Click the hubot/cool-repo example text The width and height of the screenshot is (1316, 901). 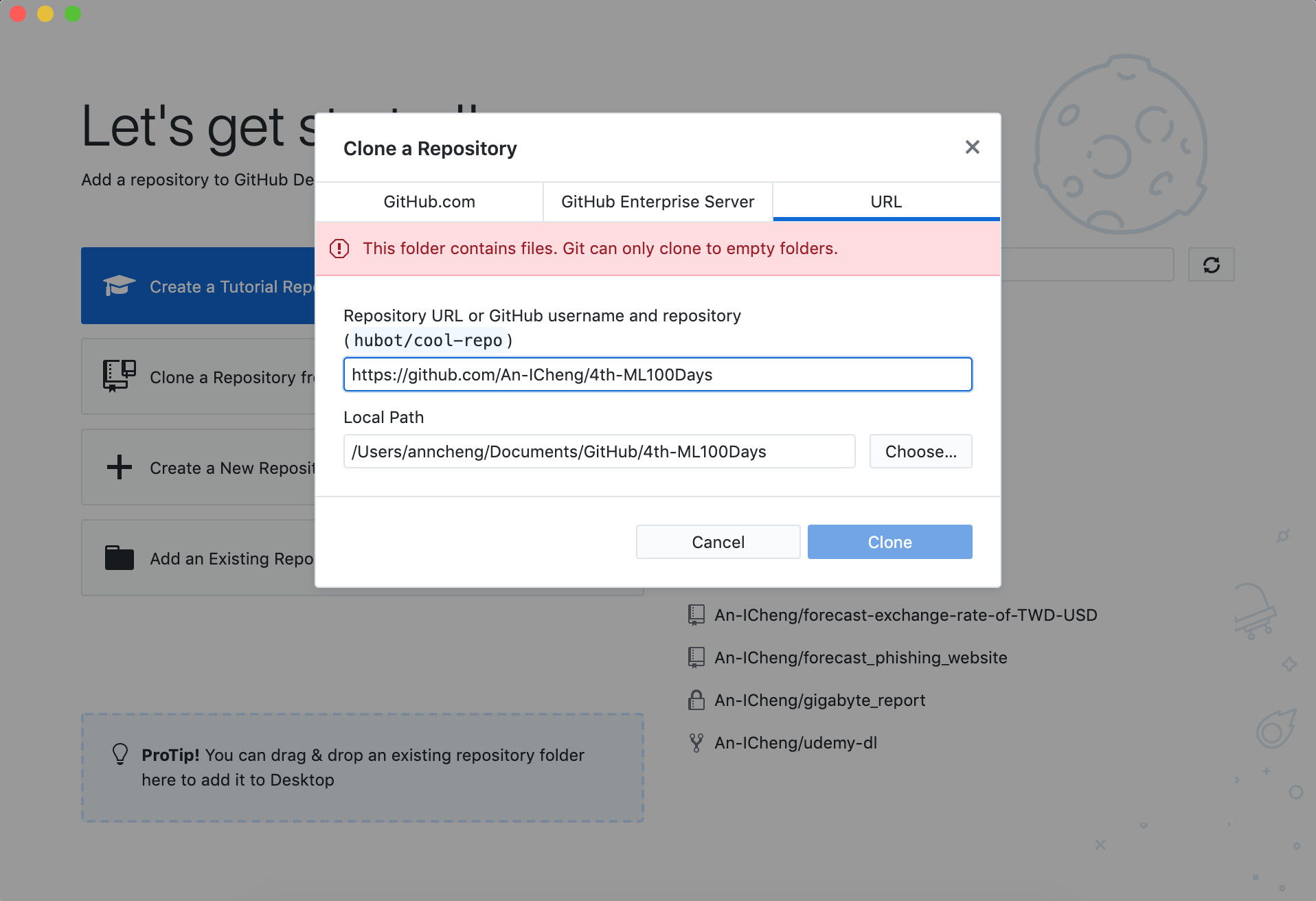pyautogui.click(x=428, y=340)
